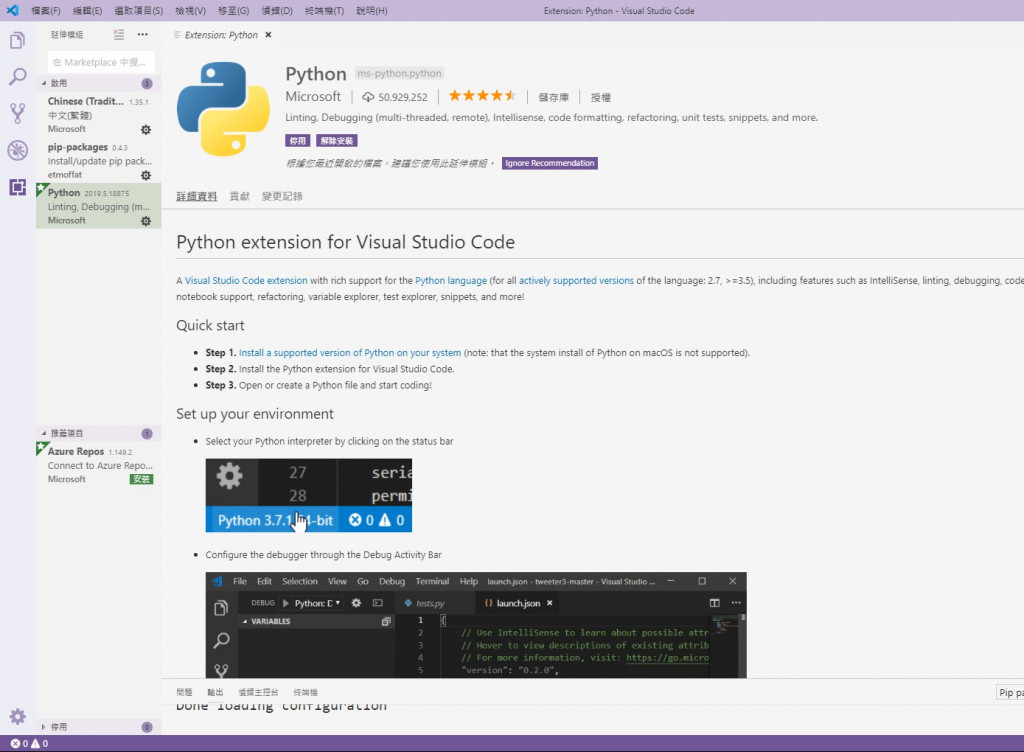Close the Extension: Python tab
The width and height of the screenshot is (1024, 752).
[268, 35]
